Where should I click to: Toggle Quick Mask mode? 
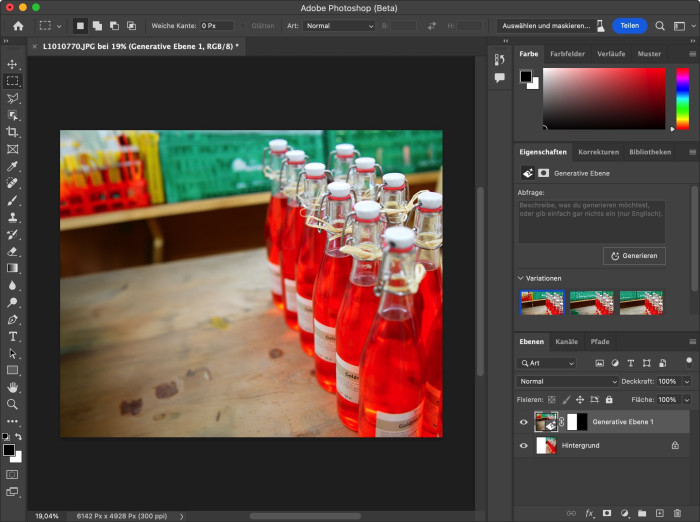(12, 475)
